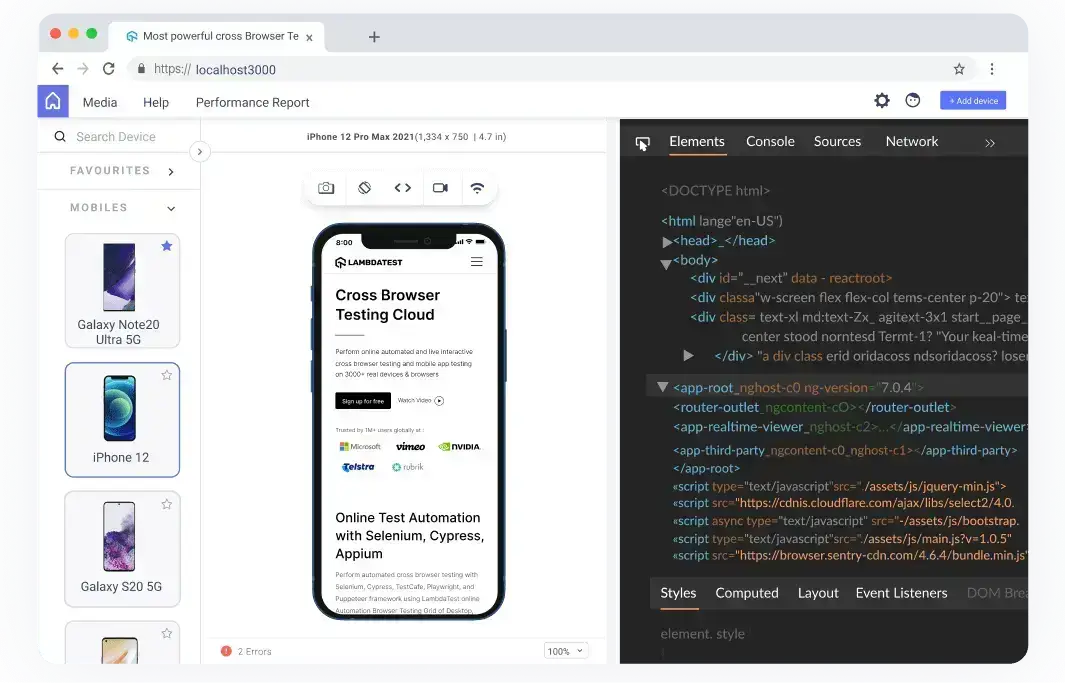Expand the Favourites section
This screenshot has height=683, width=1066.
pos(171,172)
